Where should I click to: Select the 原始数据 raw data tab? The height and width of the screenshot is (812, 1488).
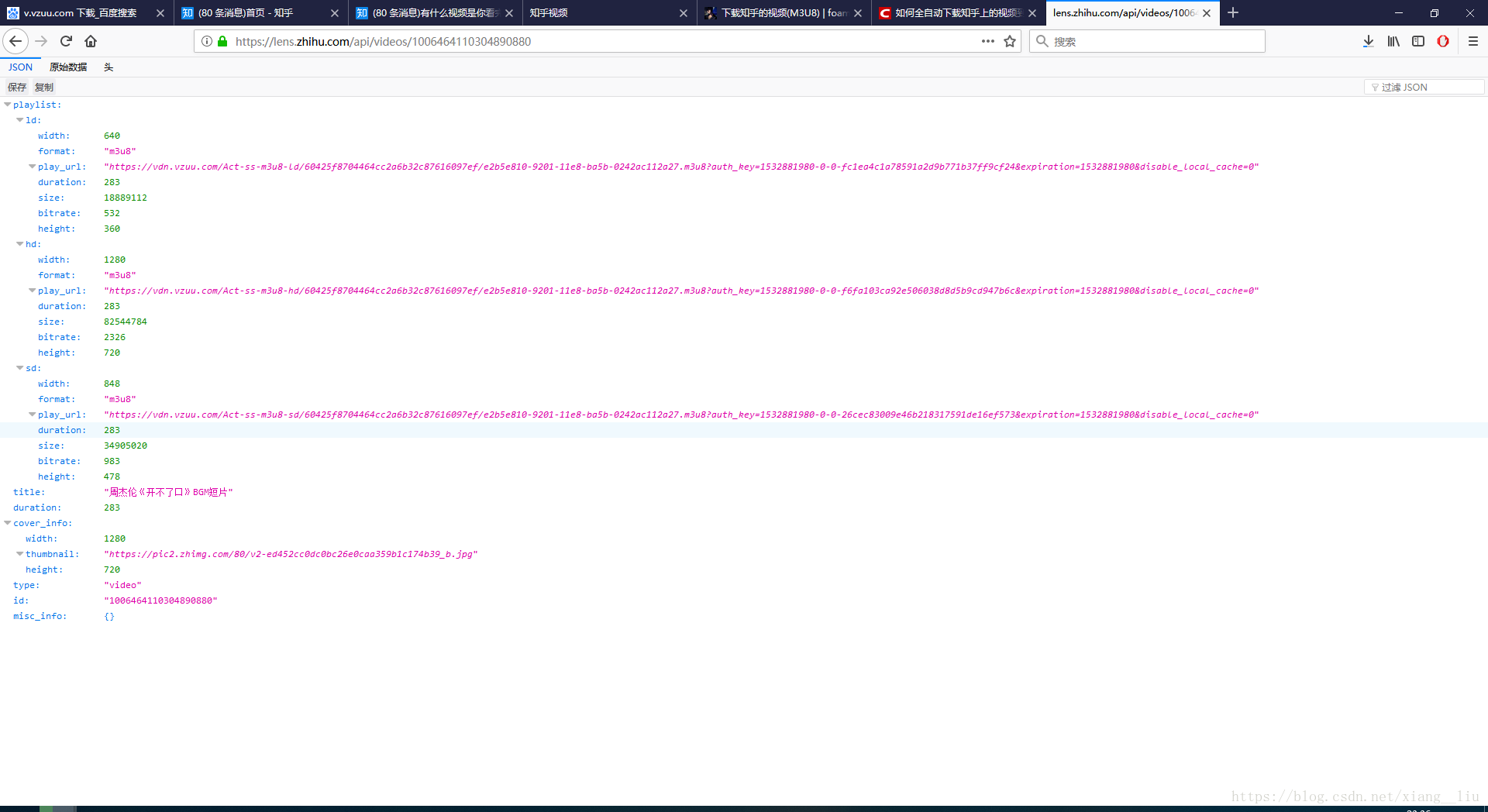click(68, 67)
